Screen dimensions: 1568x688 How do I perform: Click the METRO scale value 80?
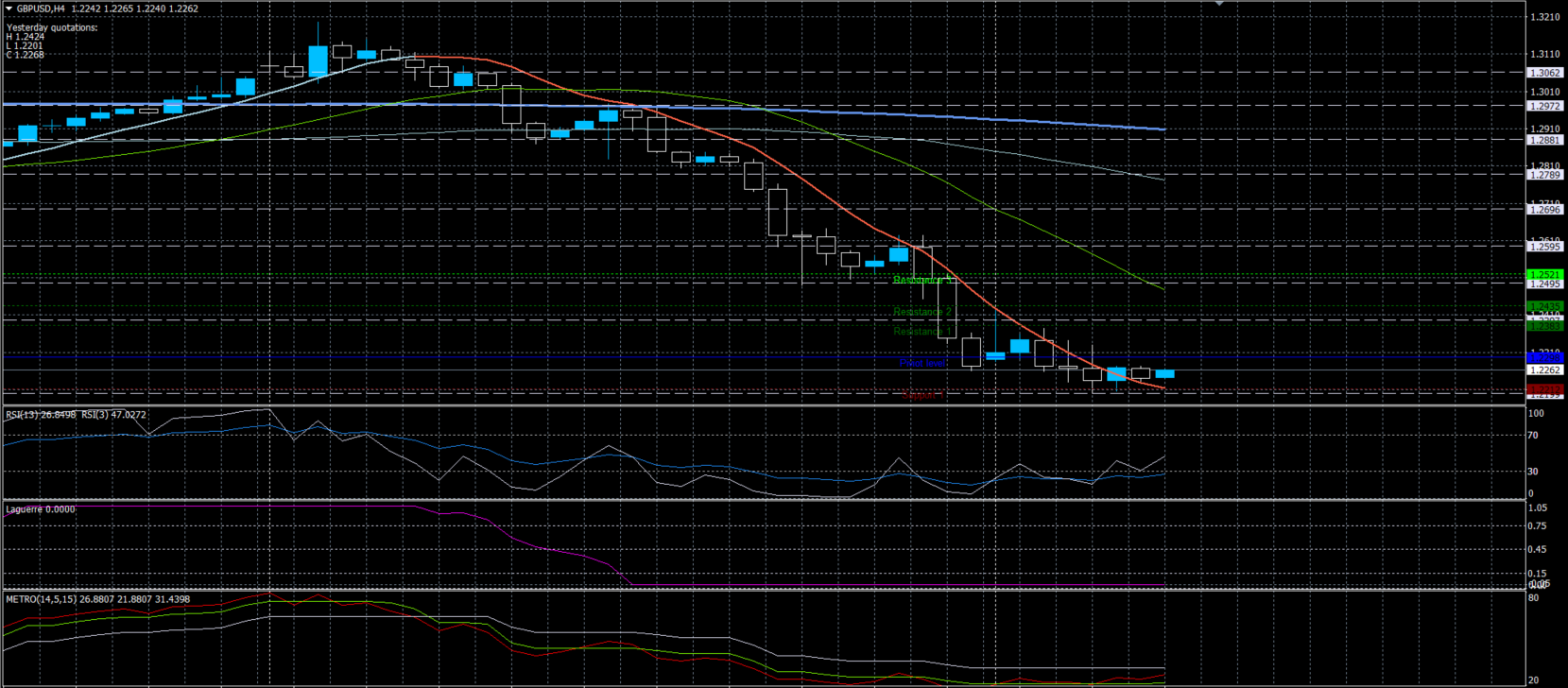pos(1533,598)
